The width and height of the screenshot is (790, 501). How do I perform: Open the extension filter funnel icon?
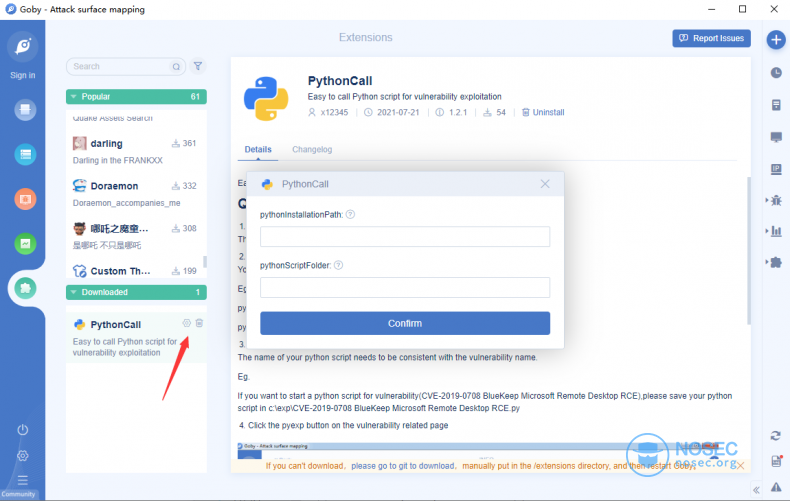[x=198, y=66]
